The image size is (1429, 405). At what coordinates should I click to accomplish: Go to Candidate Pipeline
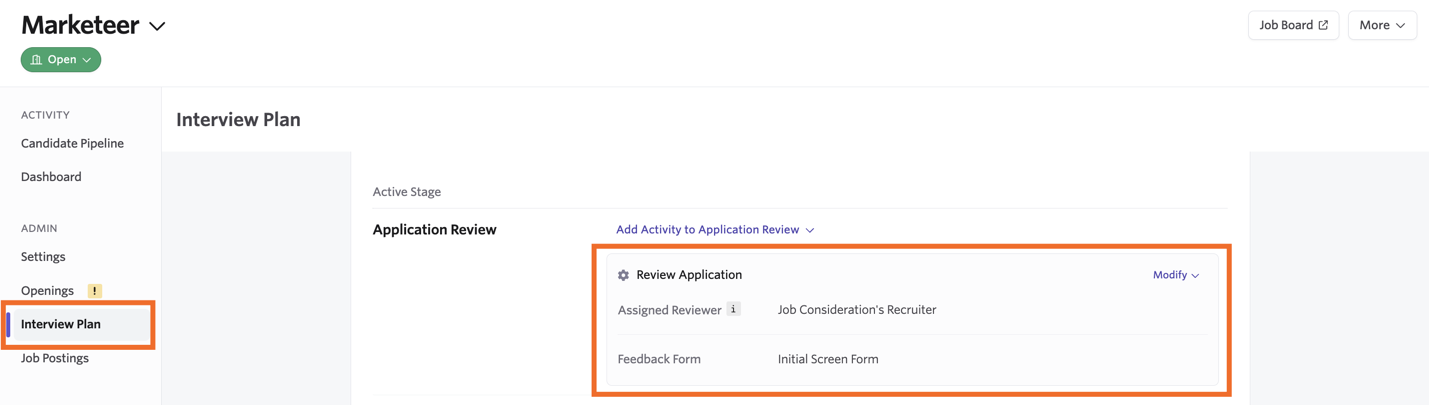click(72, 143)
